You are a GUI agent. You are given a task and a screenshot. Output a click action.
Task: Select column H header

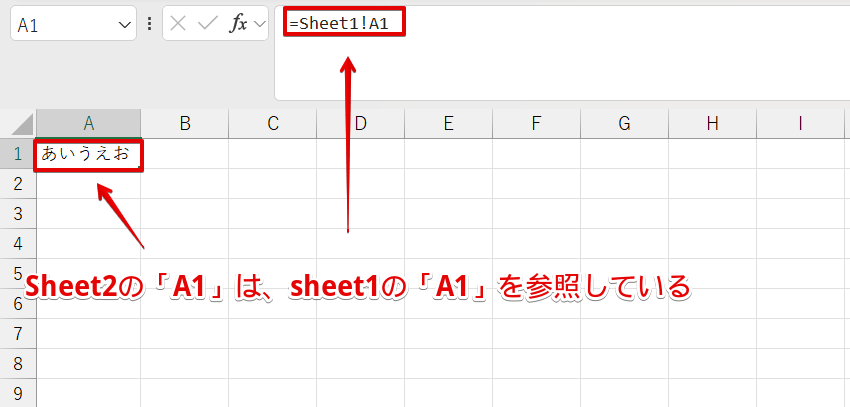click(x=712, y=124)
